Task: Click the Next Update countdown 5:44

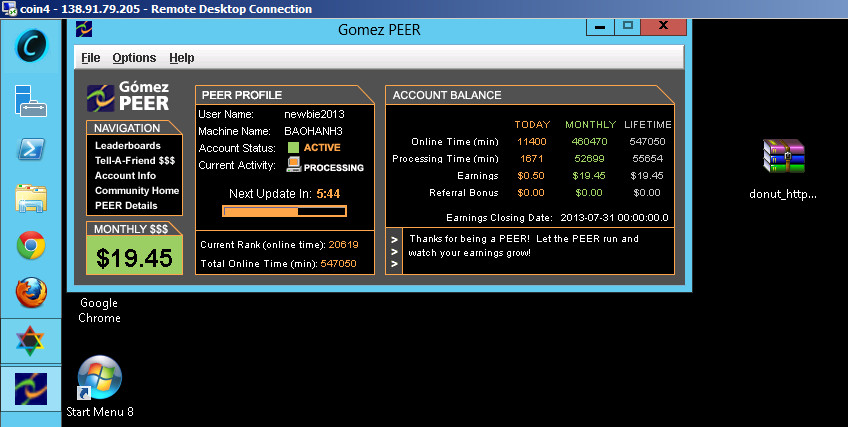Action: click(328, 194)
